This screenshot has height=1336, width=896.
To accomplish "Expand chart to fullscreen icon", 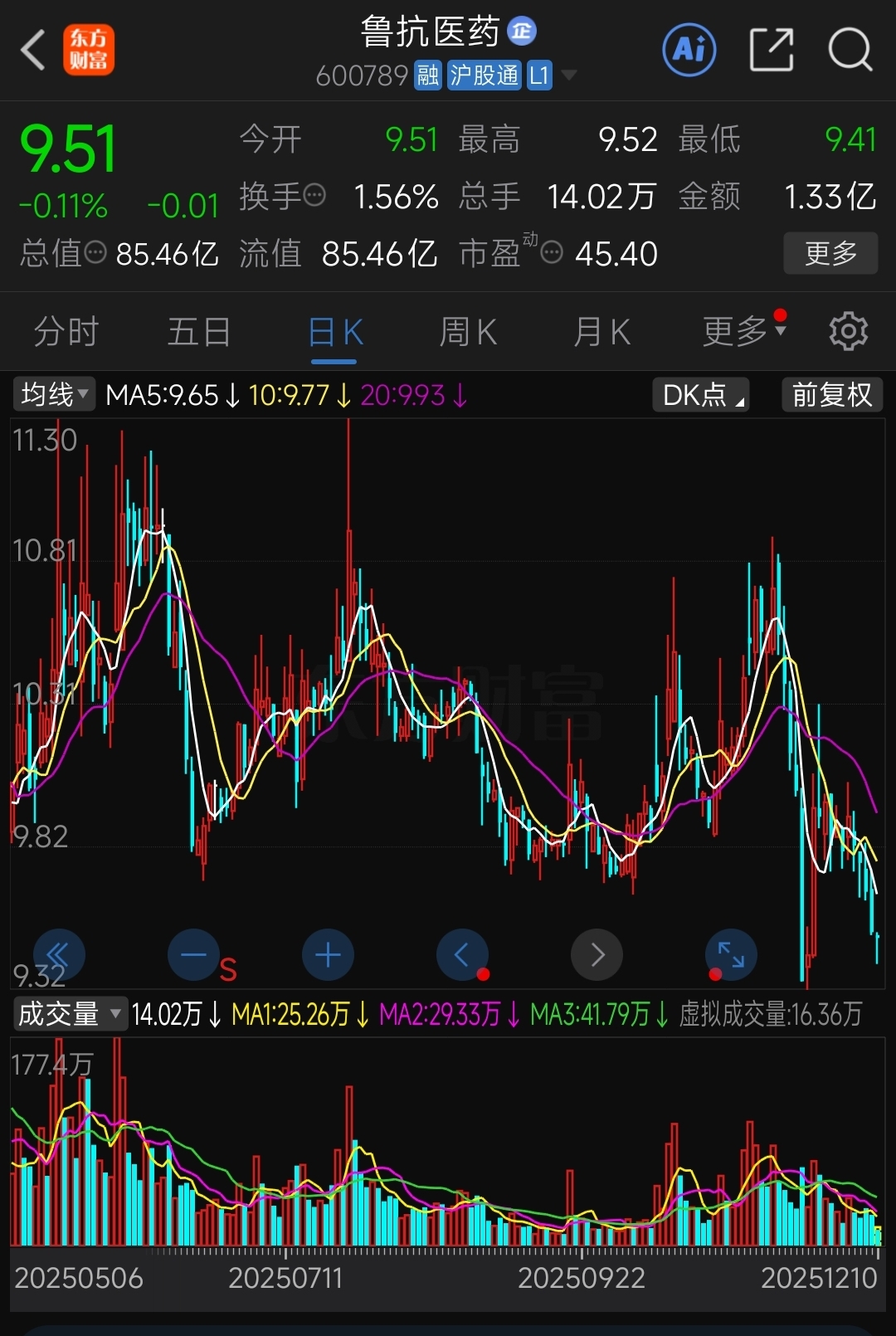I will click(731, 954).
